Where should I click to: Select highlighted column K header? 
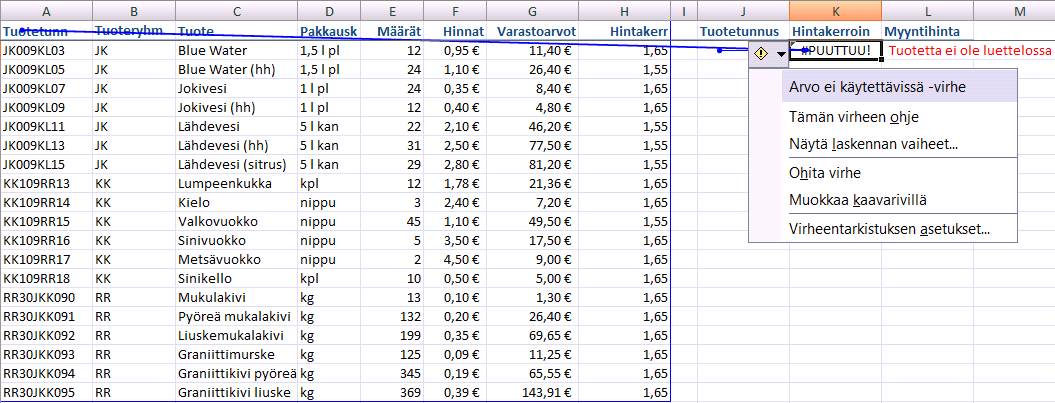pos(836,11)
